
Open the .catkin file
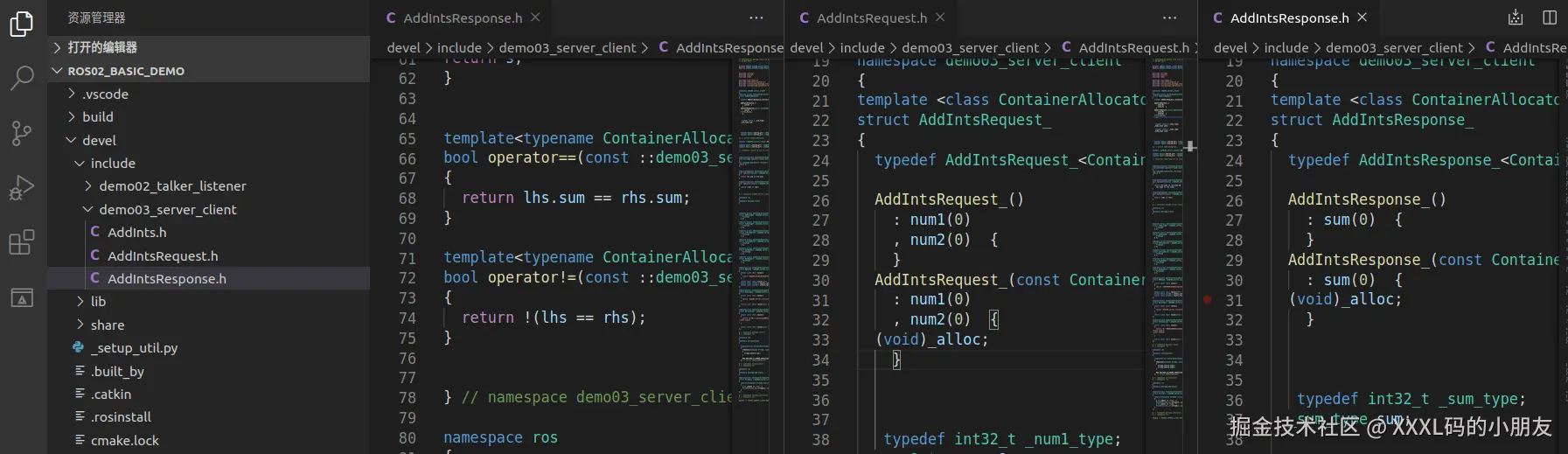tap(209, 394)
